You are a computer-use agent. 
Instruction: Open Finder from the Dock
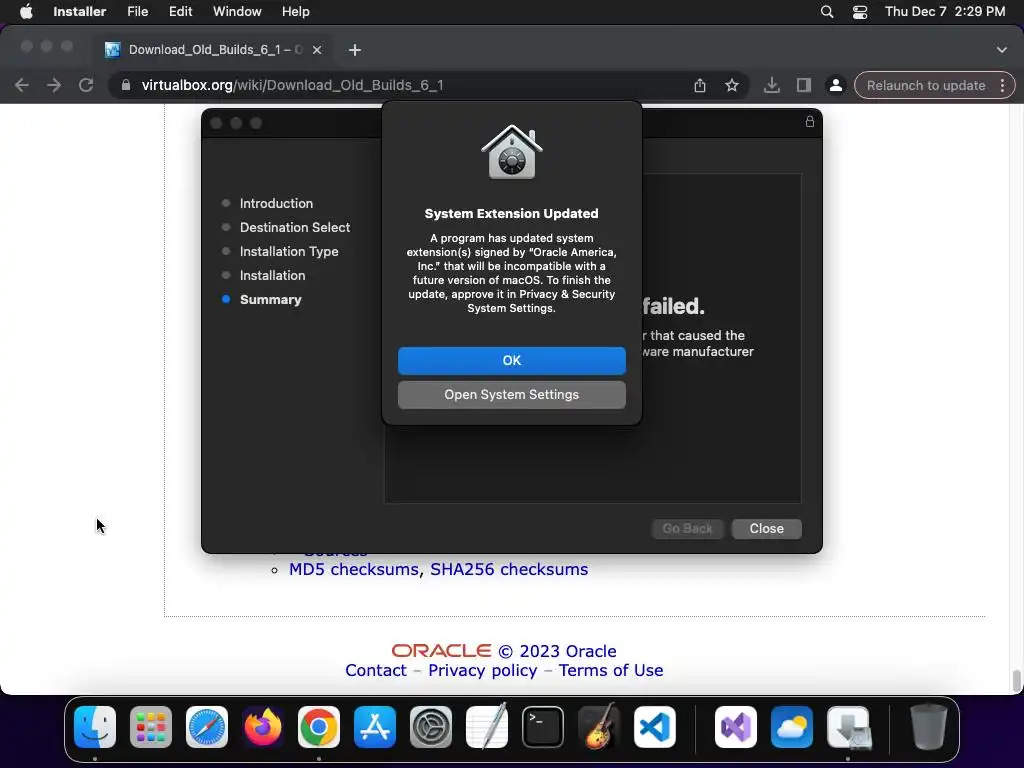tap(95, 727)
